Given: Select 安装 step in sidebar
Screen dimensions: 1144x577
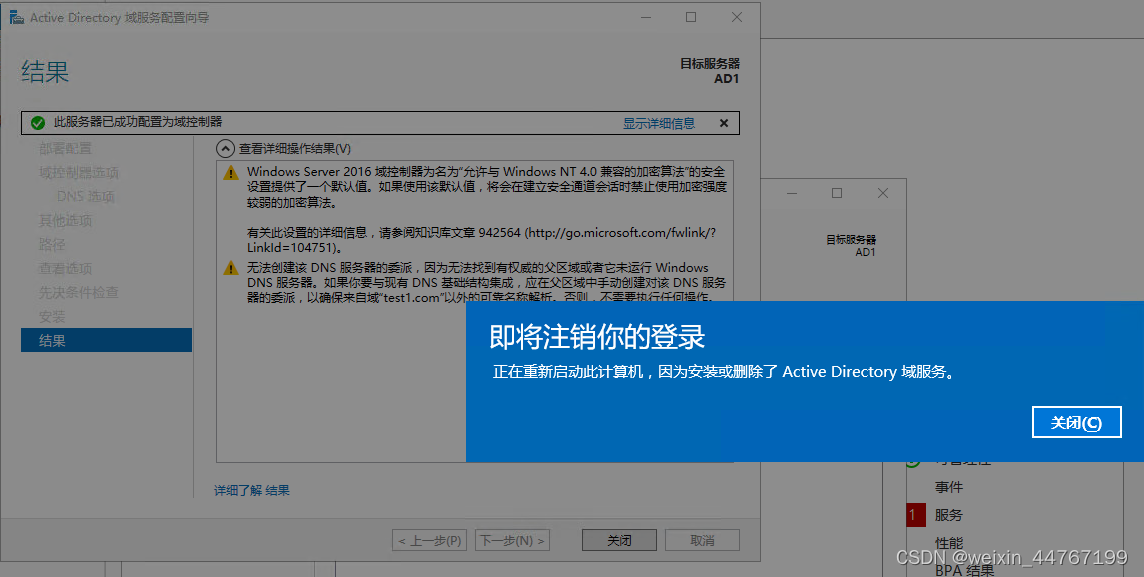Looking at the screenshot, I should pos(52,317).
